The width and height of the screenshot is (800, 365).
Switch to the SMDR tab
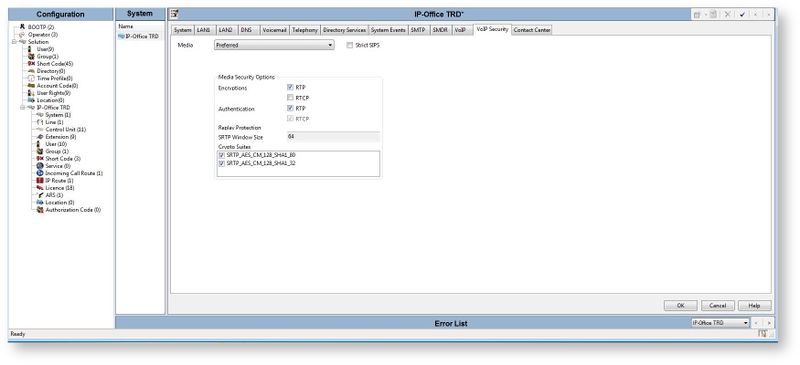(x=440, y=30)
